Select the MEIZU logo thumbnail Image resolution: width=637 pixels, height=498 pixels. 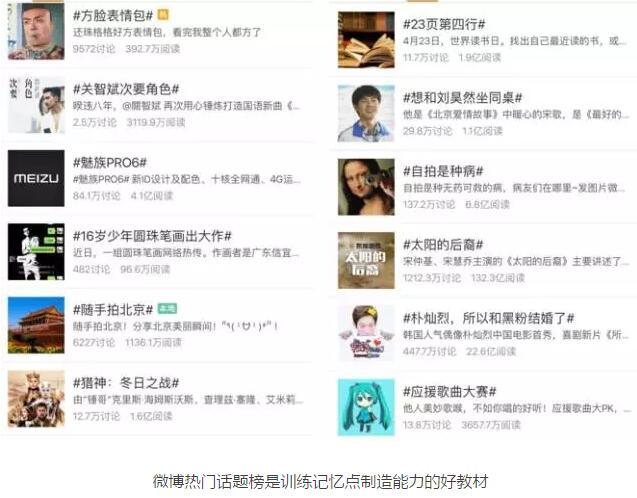click(x=36, y=178)
